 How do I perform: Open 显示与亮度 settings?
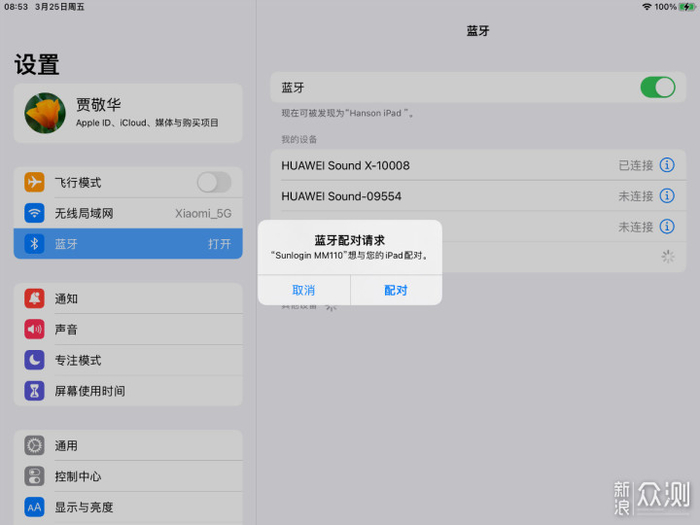128,507
